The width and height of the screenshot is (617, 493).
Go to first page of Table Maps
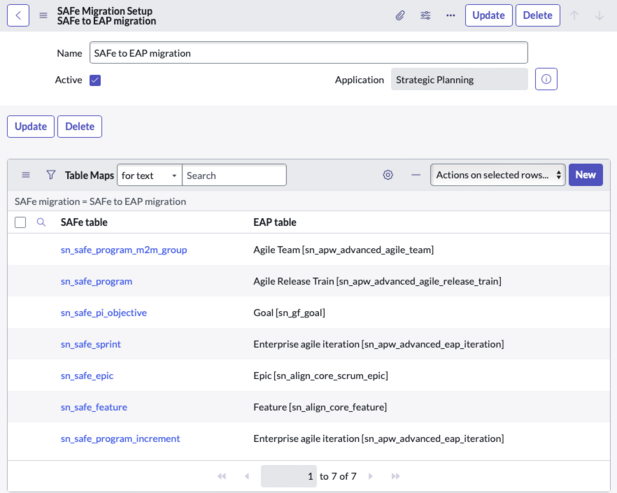pyautogui.click(x=222, y=476)
